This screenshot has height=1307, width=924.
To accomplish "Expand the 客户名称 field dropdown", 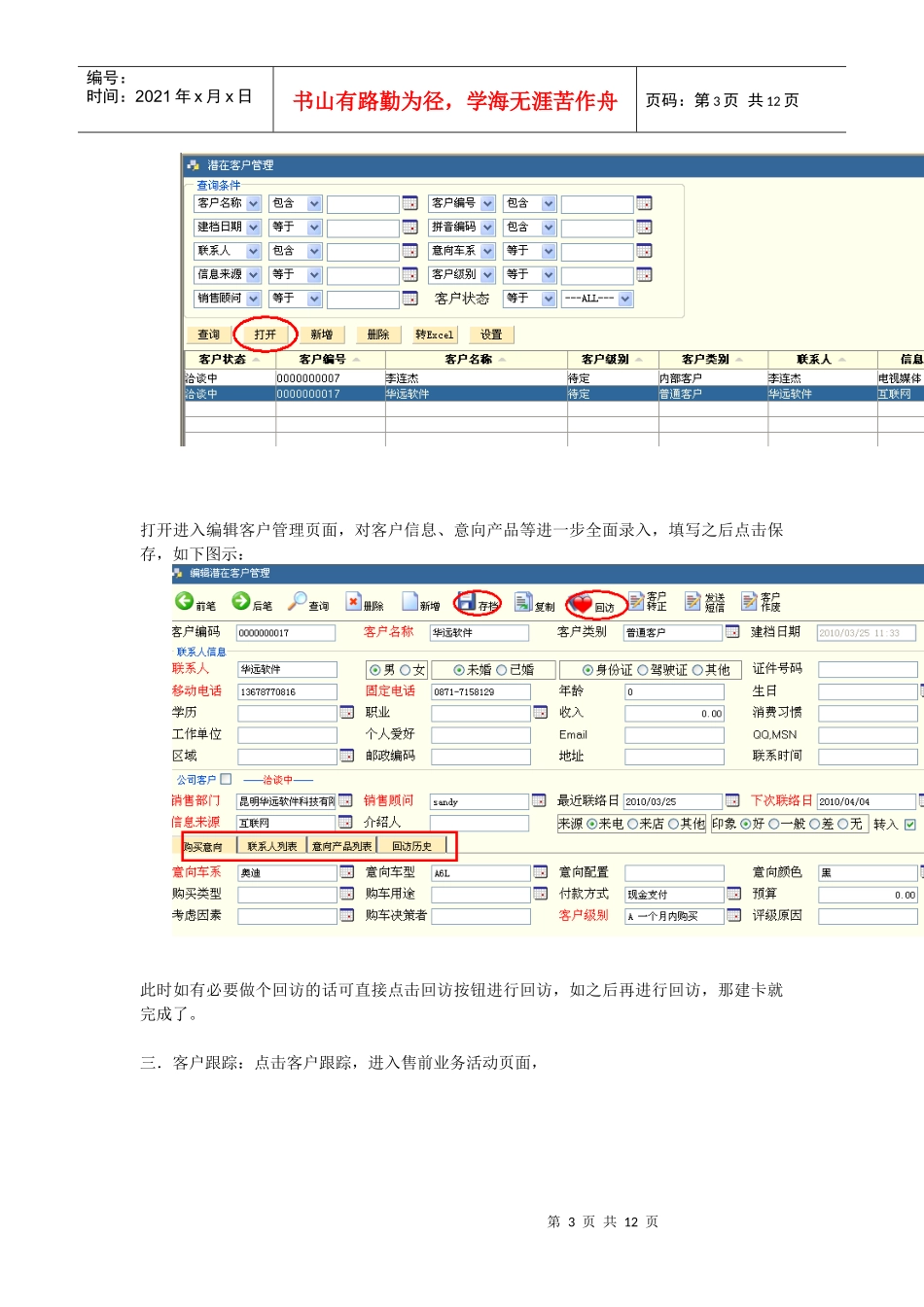I will coord(253,203).
